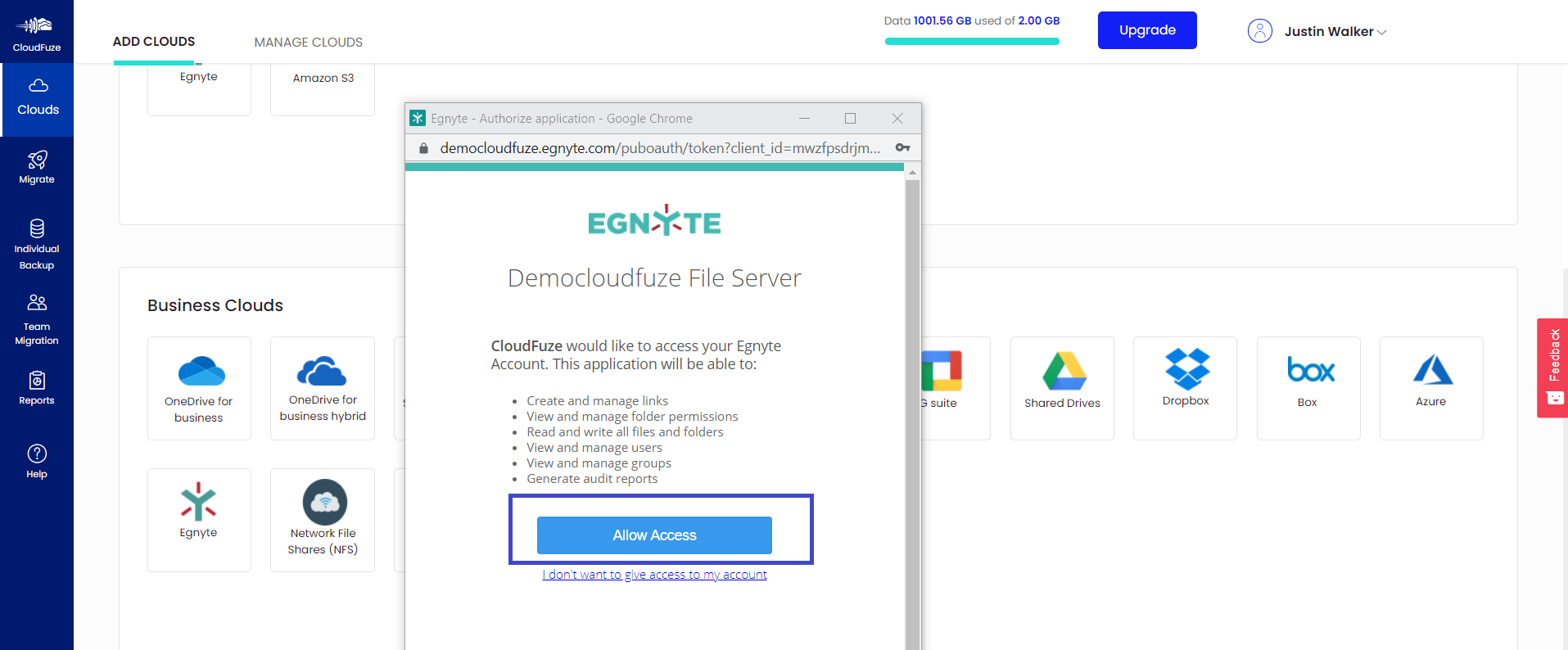Open the Clouds sidebar section
This screenshot has height=650, width=1568.
point(38,98)
